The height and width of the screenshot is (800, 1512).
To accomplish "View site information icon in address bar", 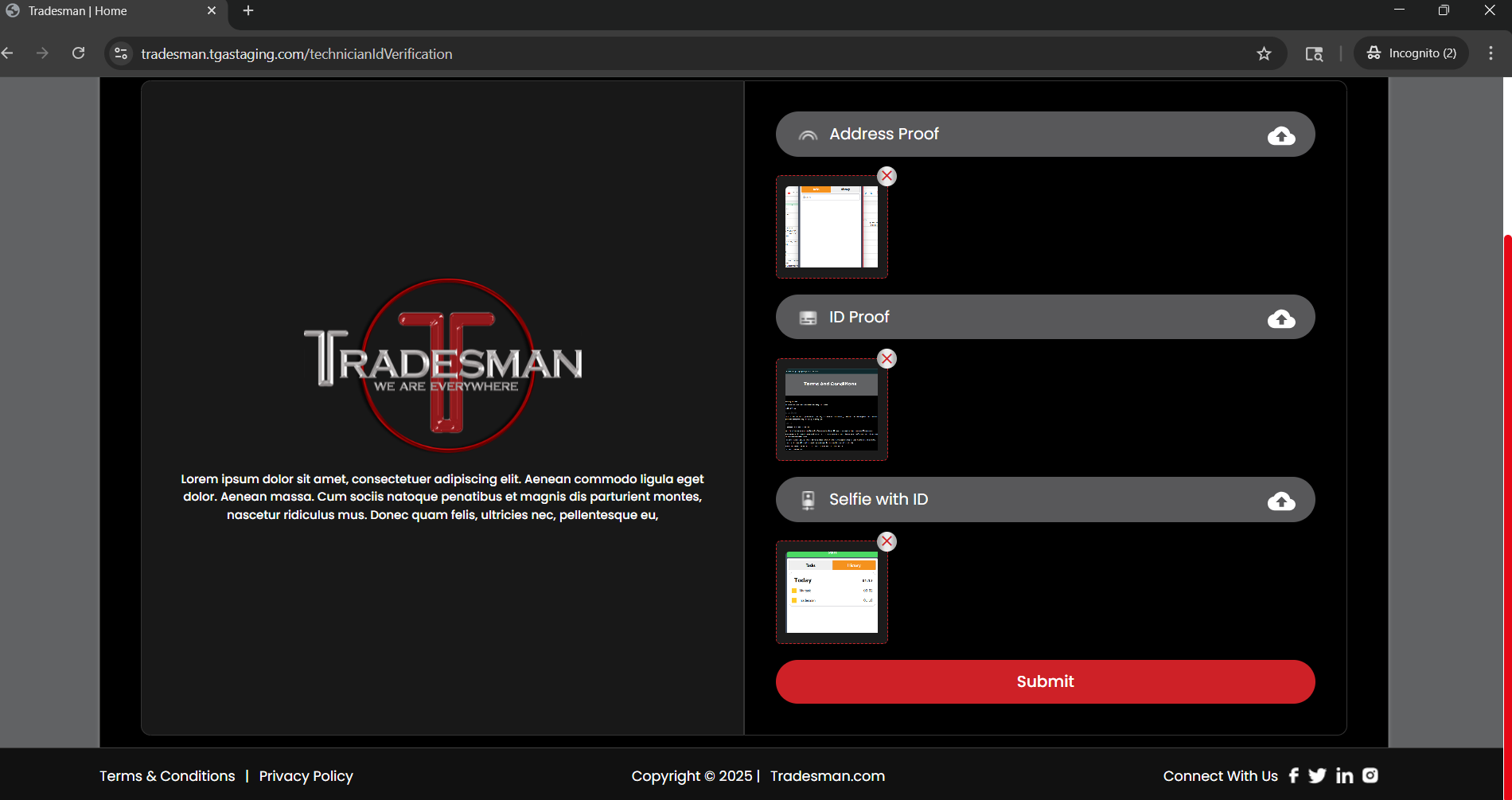I will (x=121, y=53).
